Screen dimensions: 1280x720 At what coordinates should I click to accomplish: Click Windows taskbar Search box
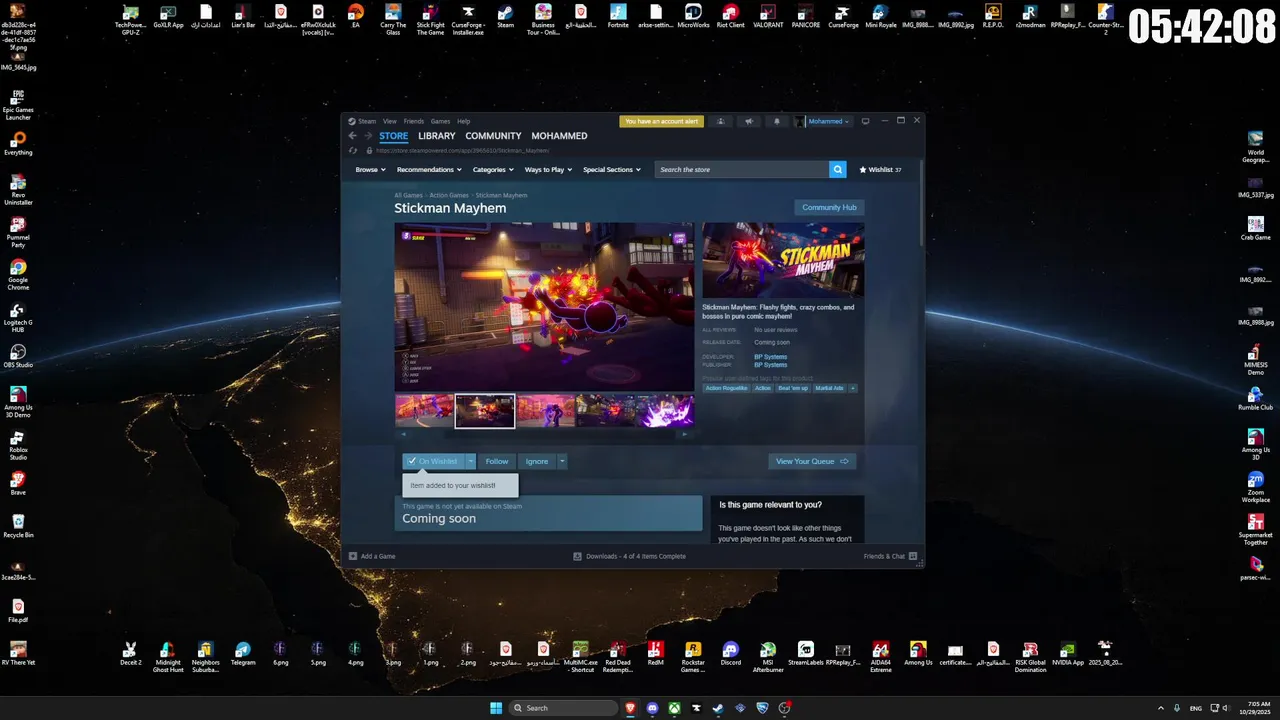pyautogui.click(x=563, y=708)
